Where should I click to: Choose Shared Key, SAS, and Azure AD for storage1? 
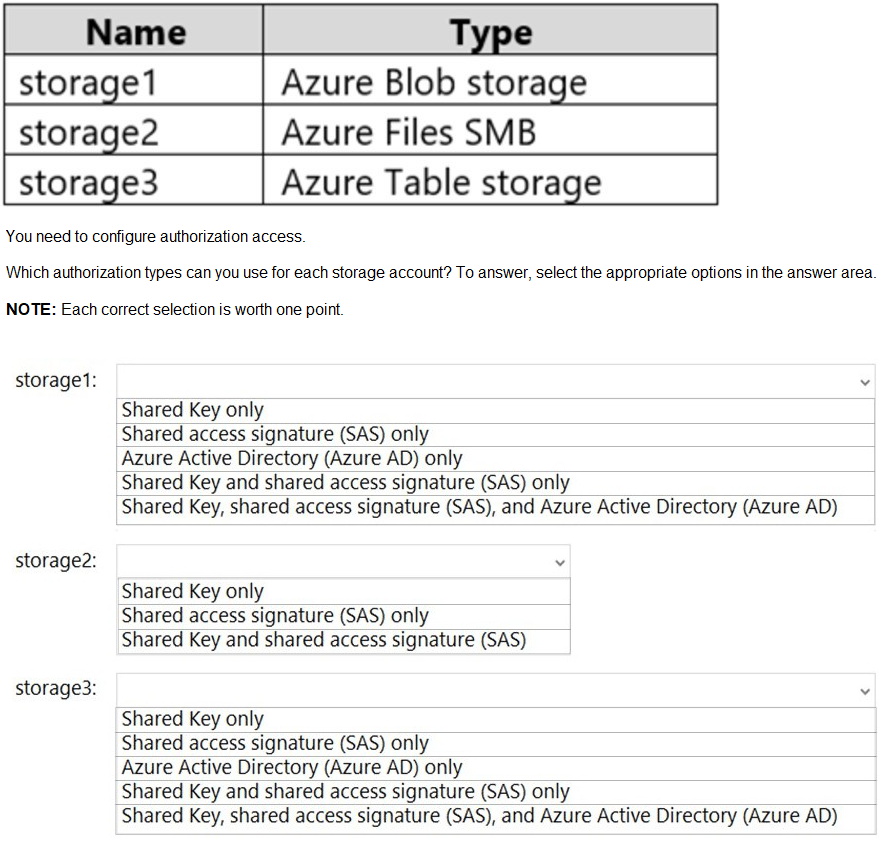tap(479, 506)
